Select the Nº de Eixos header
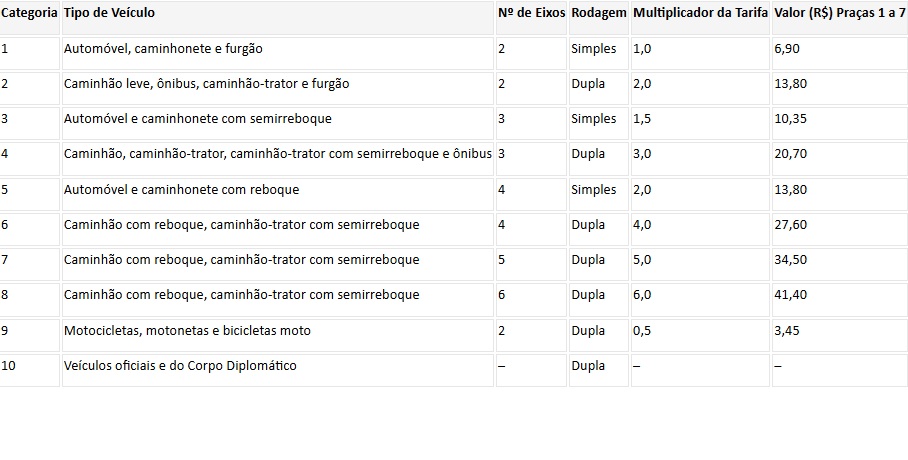 (x=531, y=17)
